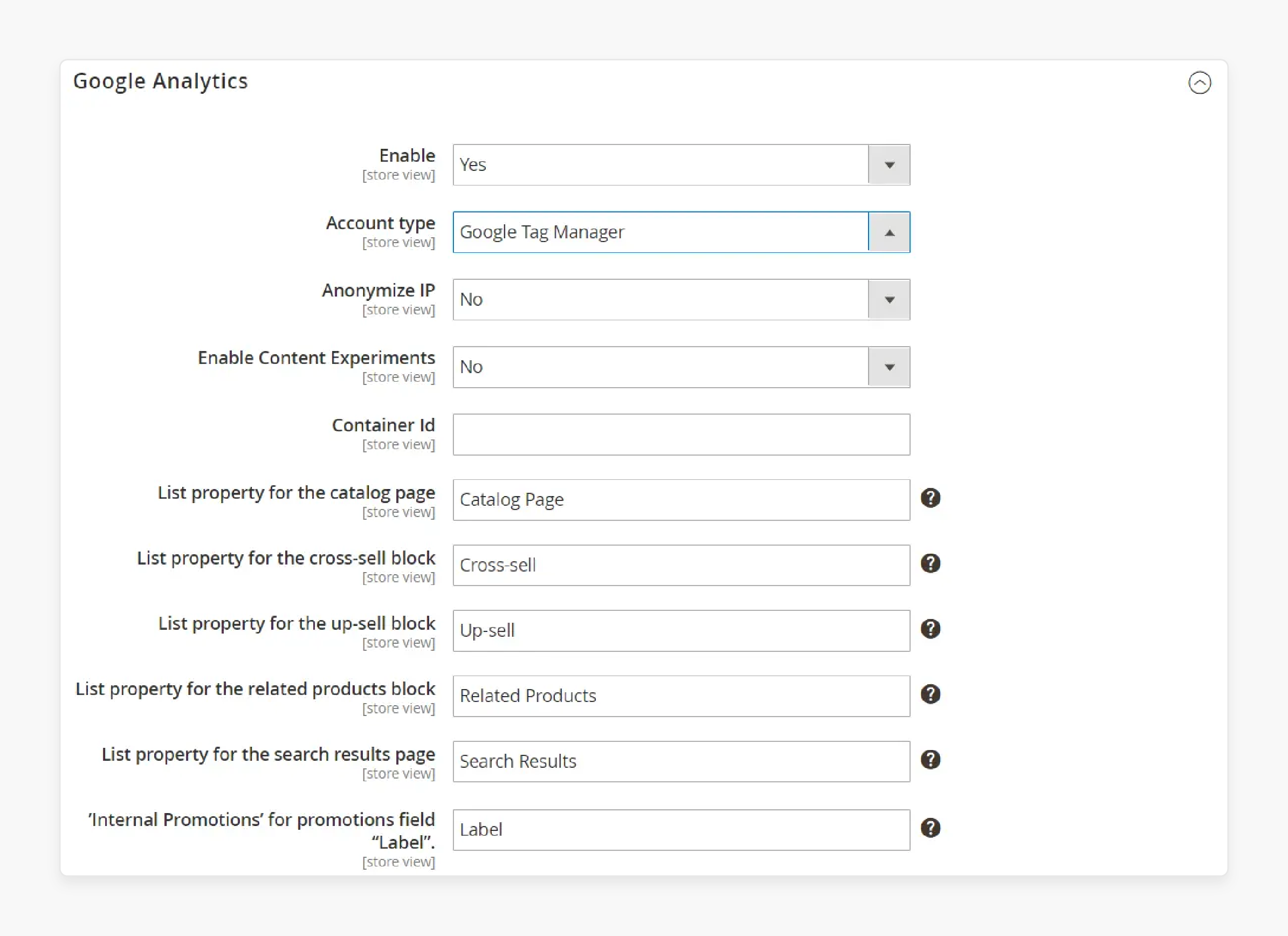Screen dimensions: 1288x936
Task: Click the Enable field label
Action: point(407,155)
